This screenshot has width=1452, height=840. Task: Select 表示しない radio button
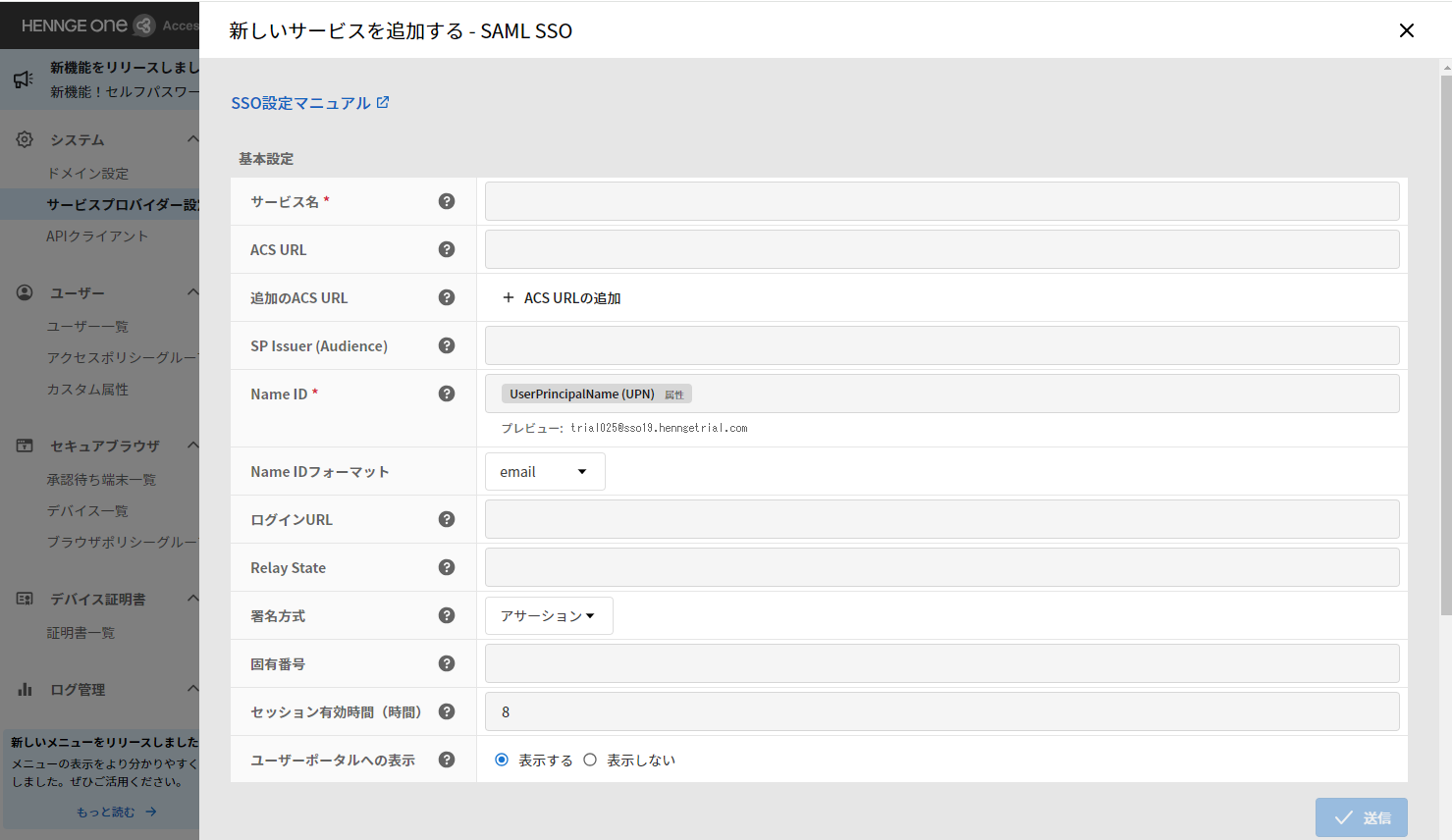point(590,760)
